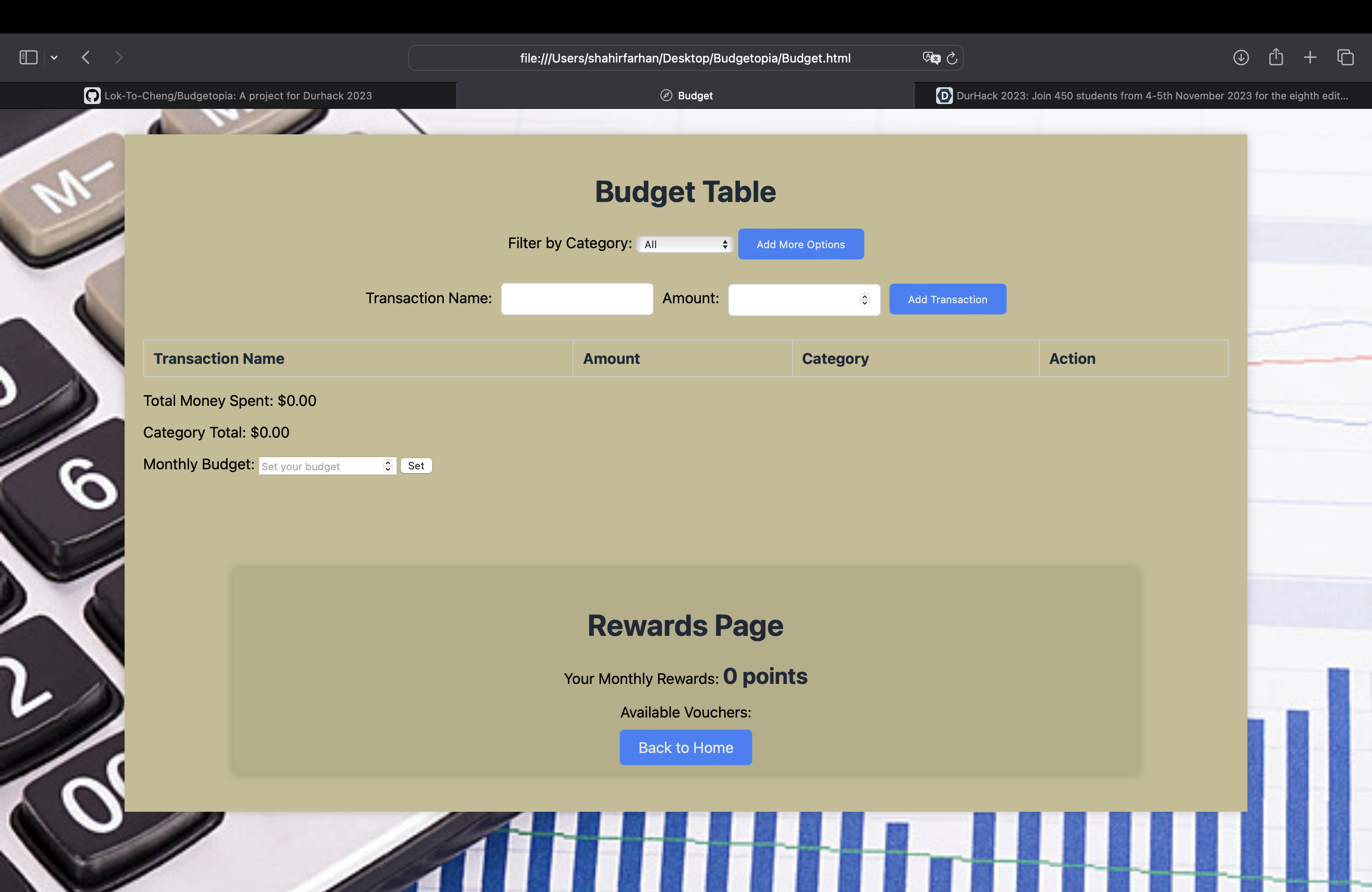Toggle the Safari sidebar icon
Viewport: 1372px width, 892px height.
point(28,58)
